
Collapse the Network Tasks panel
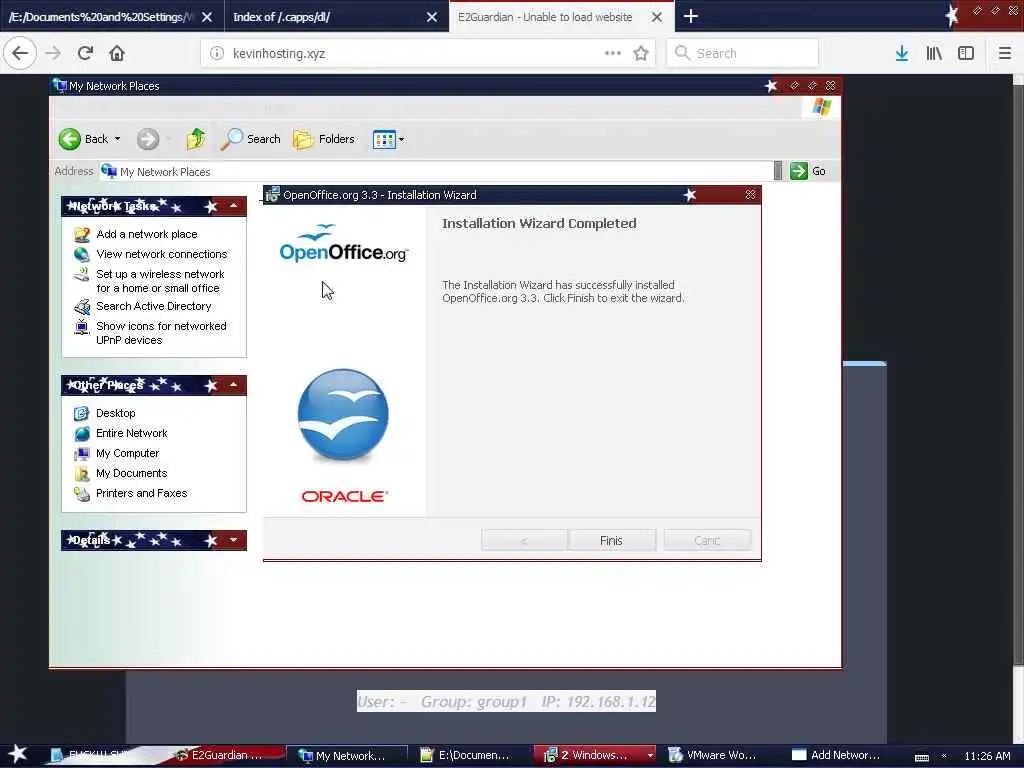(233, 206)
